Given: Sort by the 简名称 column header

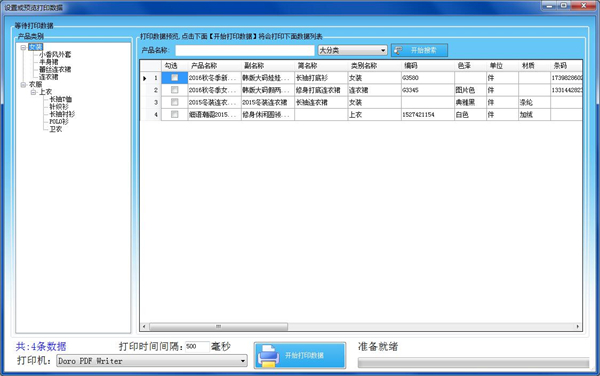Looking at the screenshot, I should click(x=321, y=66).
